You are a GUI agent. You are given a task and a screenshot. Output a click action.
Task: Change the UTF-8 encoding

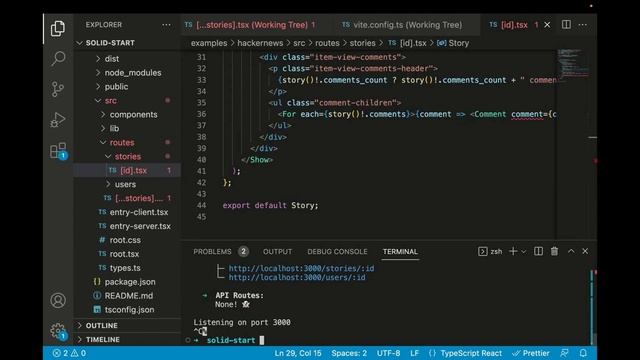[388, 353]
